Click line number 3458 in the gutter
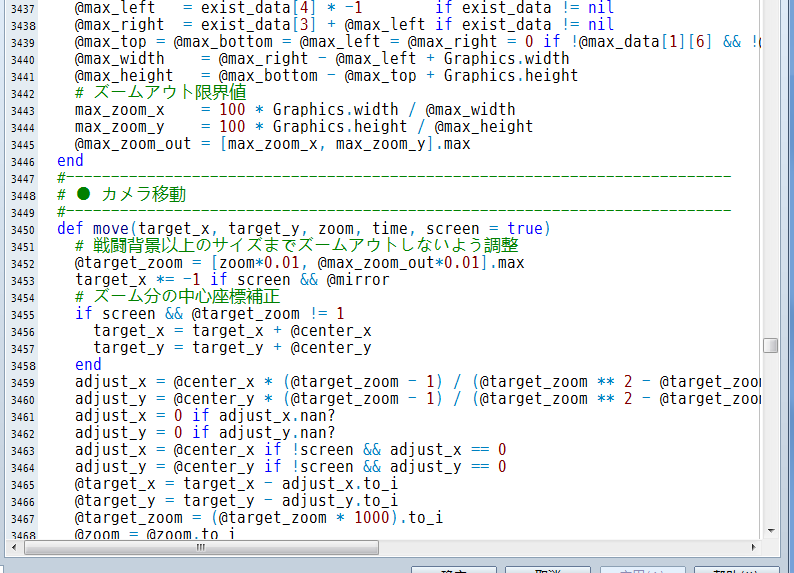The image size is (794, 573). [23, 366]
